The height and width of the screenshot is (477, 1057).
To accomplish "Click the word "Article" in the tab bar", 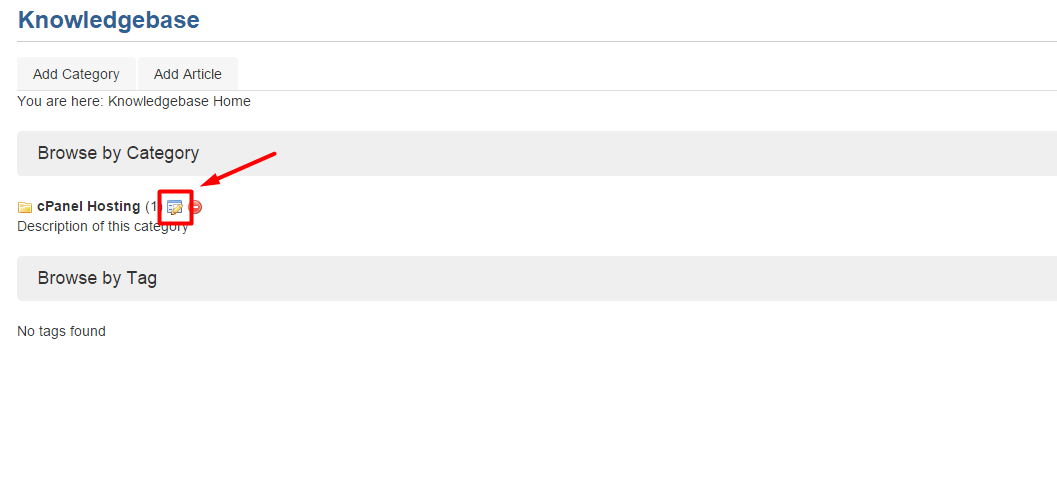I will (202, 74).
